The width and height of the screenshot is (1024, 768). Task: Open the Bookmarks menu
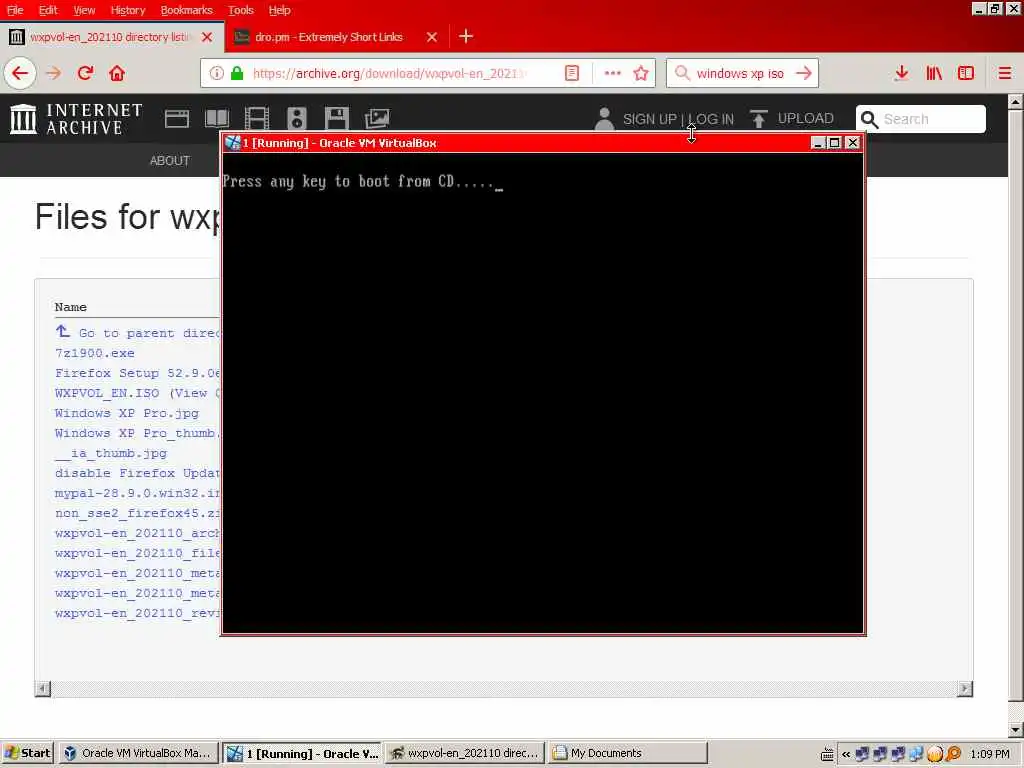coord(186,10)
